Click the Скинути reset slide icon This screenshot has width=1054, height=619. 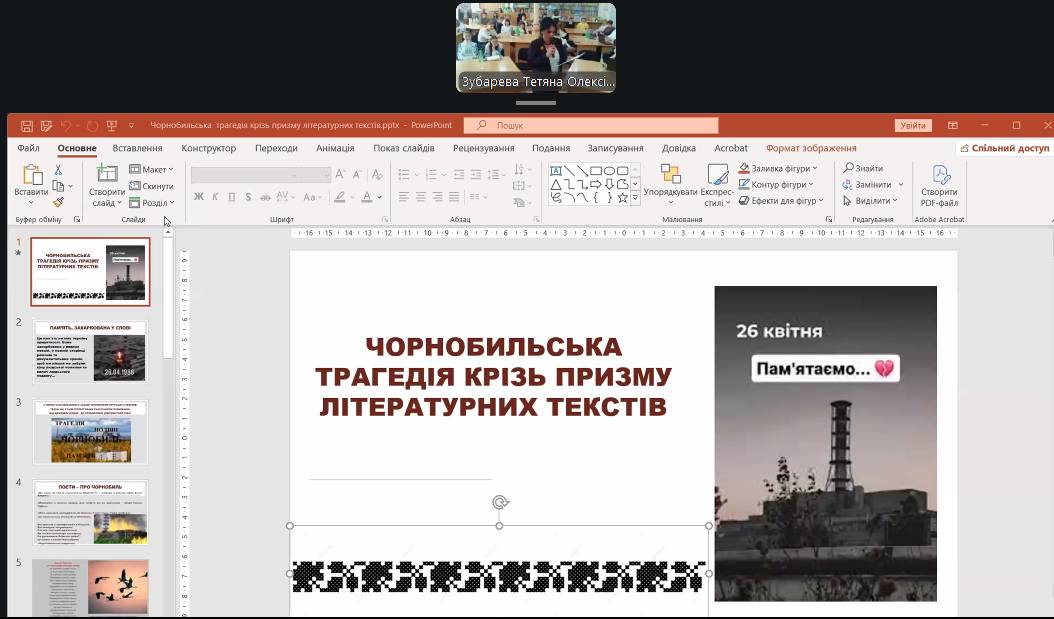[151, 186]
